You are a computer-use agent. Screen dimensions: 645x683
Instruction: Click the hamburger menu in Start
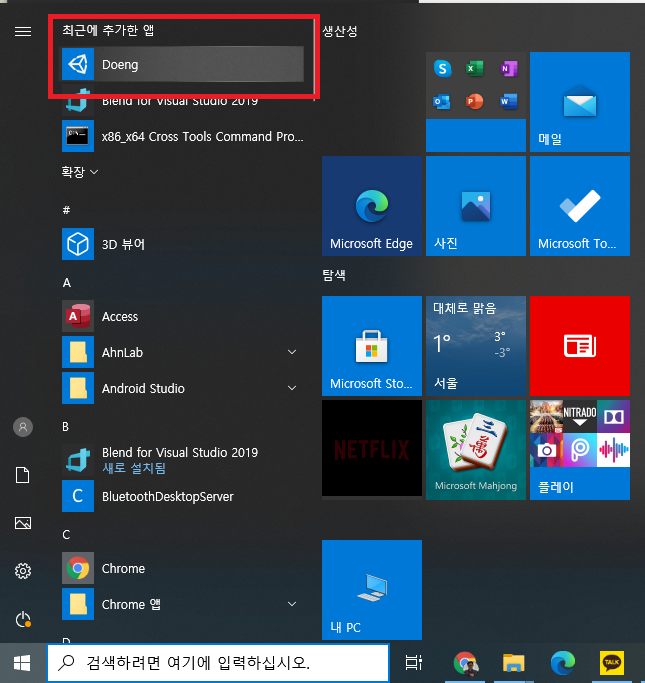coord(23,31)
